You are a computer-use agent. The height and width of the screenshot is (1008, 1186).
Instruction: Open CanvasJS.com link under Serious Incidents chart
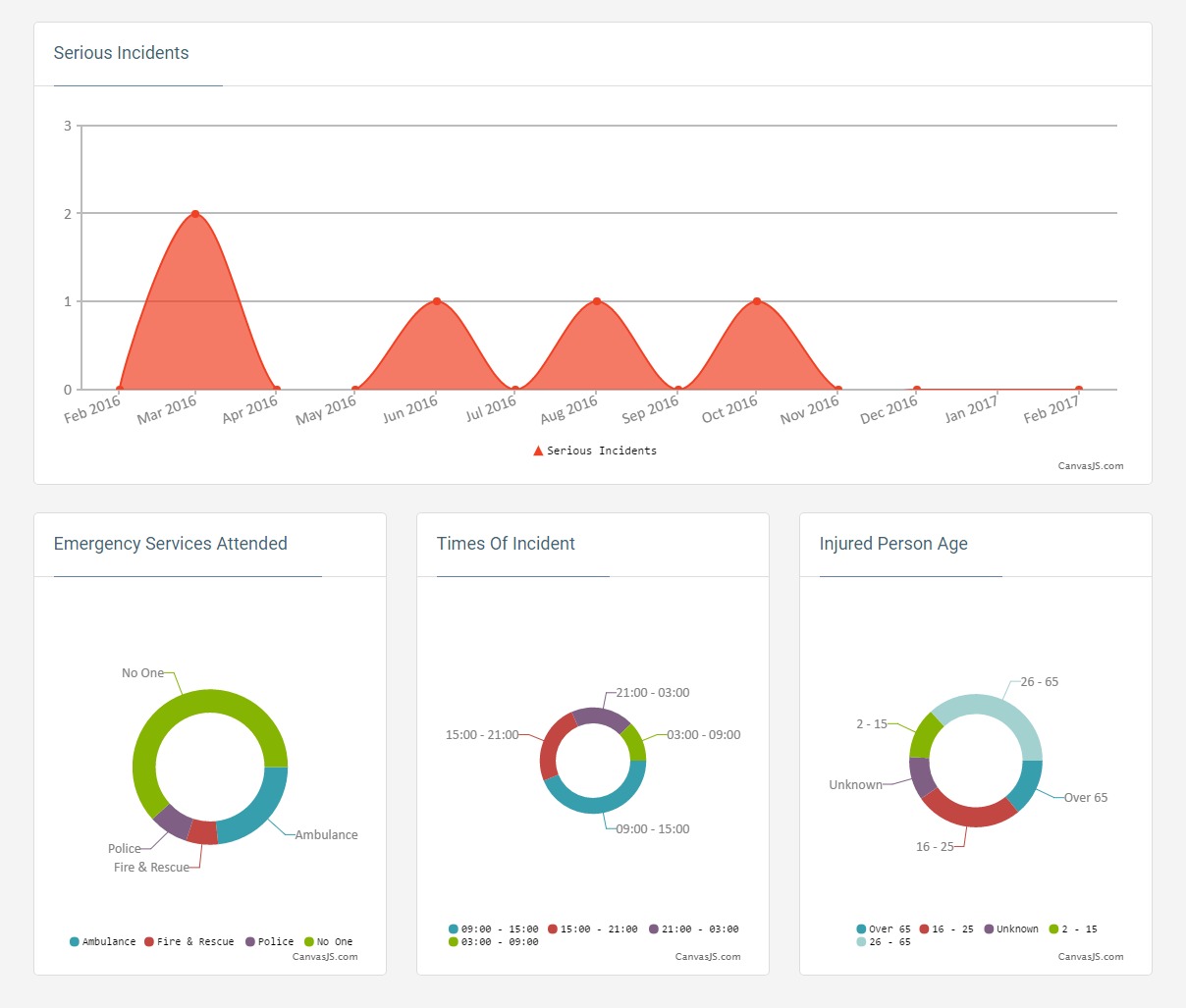(x=1090, y=466)
